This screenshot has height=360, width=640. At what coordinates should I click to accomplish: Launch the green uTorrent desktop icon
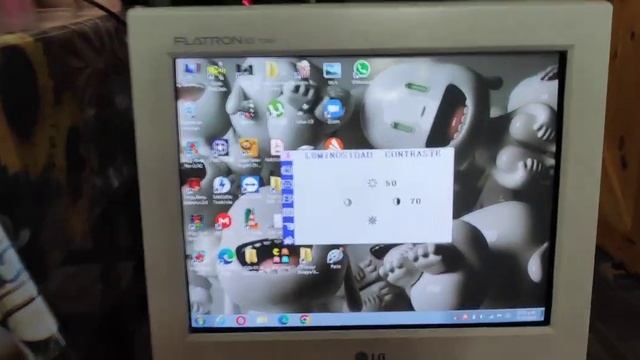[x=276, y=109]
